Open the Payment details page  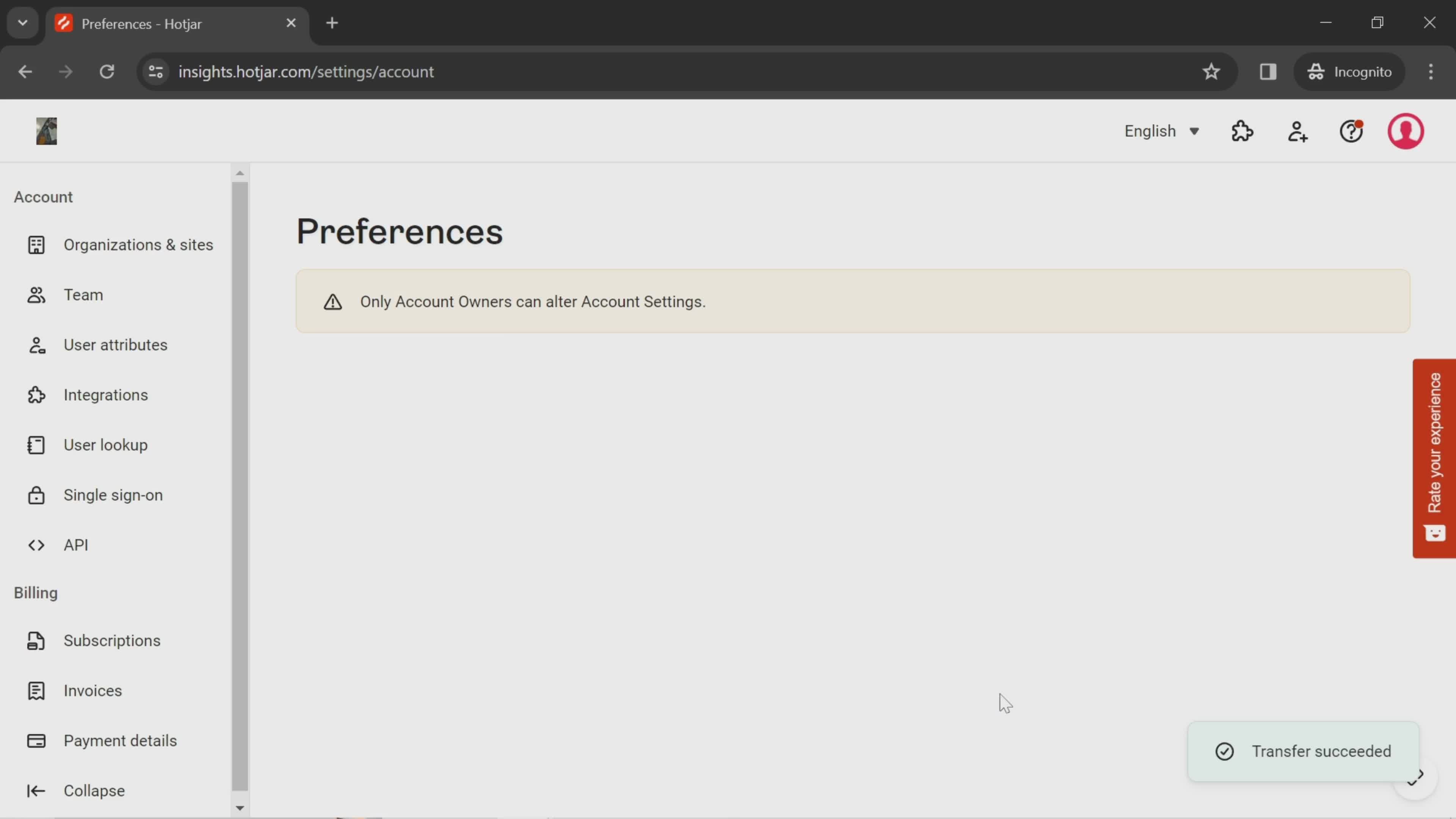[x=120, y=740]
